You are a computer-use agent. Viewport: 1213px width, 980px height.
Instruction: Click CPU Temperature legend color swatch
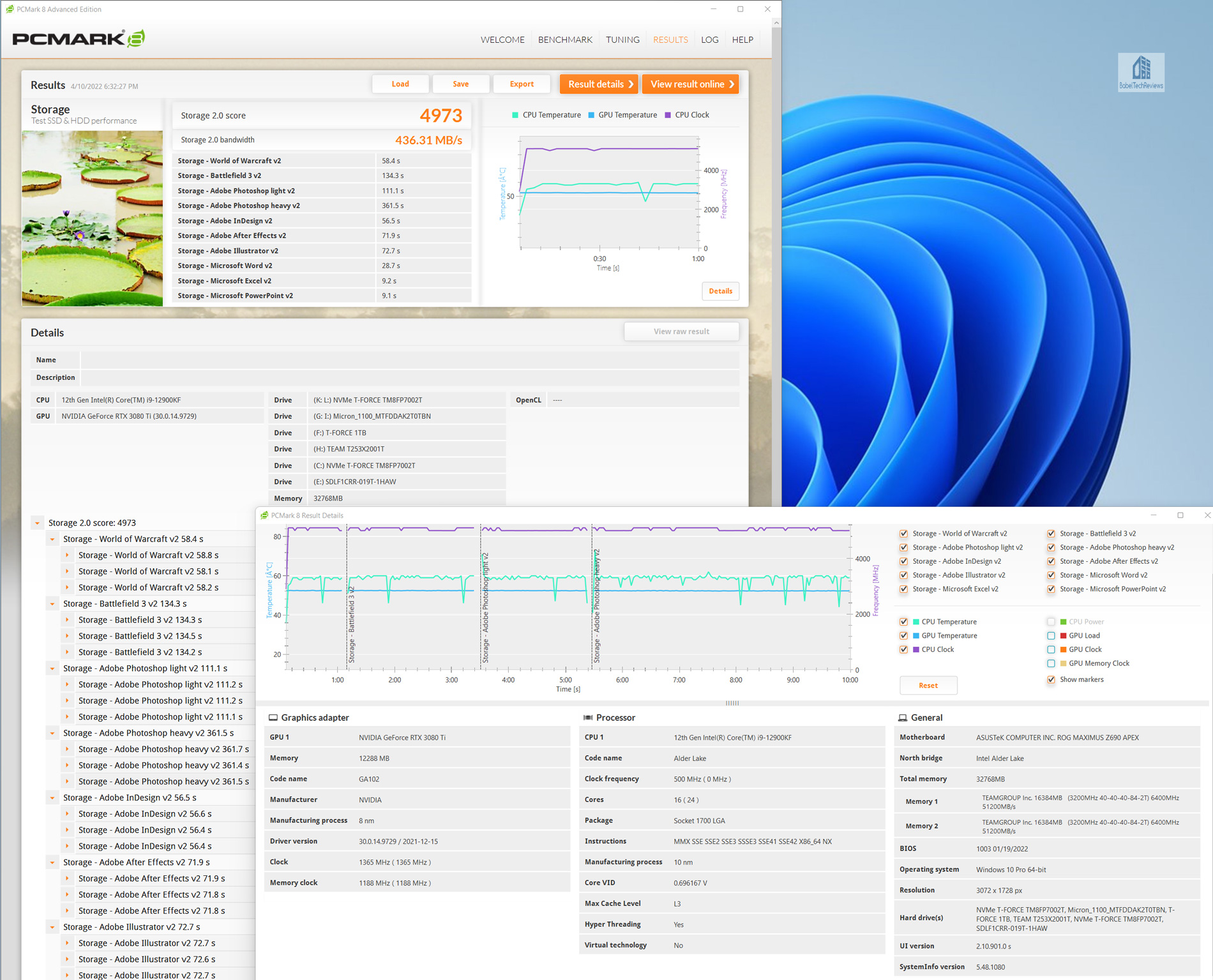tap(515, 115)
